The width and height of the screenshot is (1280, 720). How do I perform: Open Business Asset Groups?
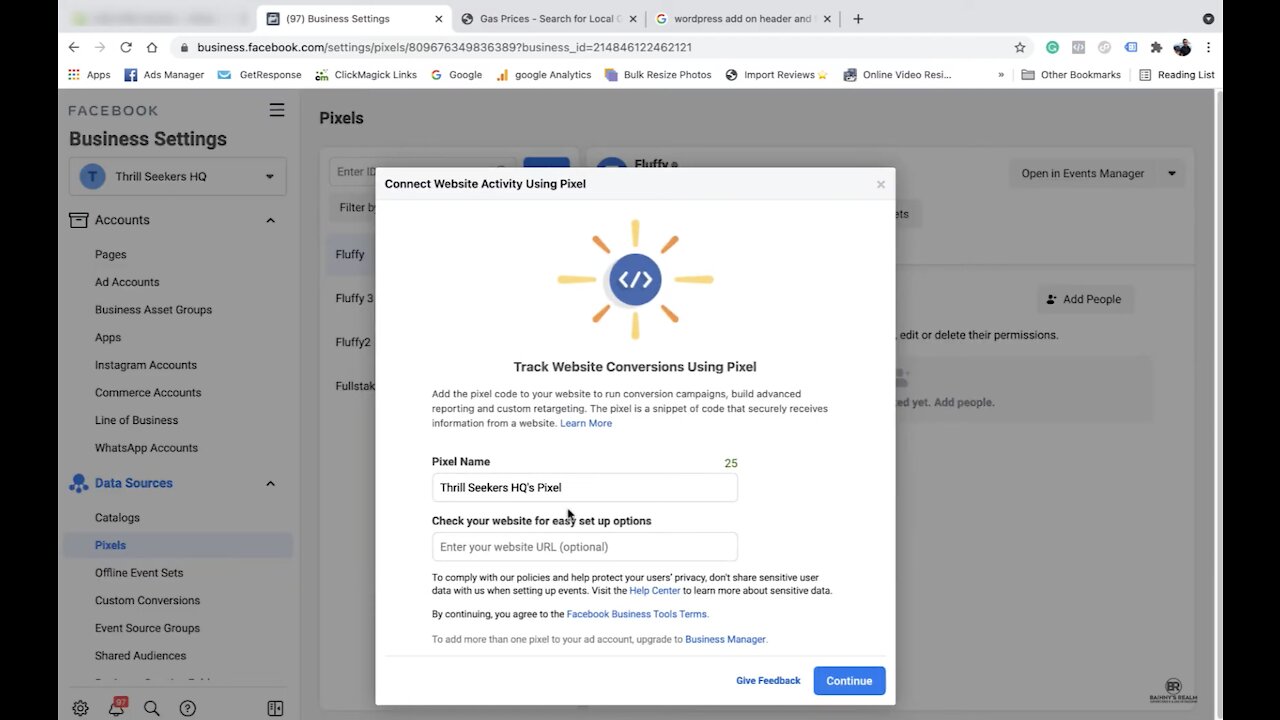[x=153, y=310]
